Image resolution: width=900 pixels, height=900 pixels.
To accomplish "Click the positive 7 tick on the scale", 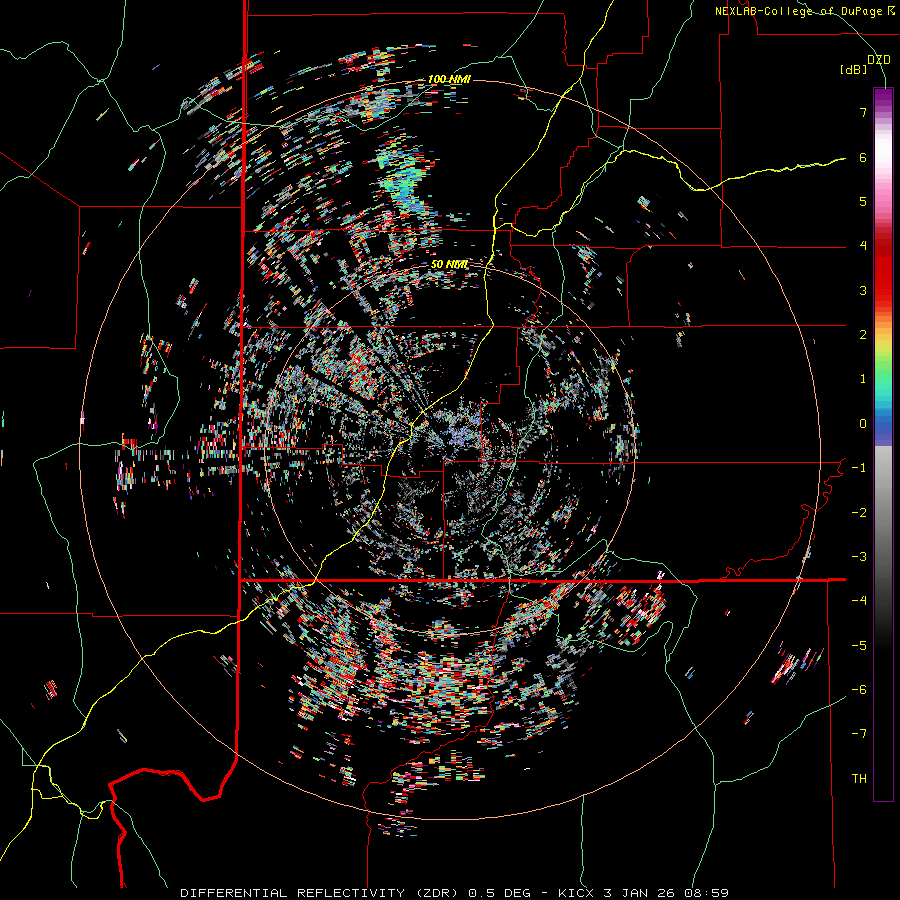I will [x=863, y=112].
